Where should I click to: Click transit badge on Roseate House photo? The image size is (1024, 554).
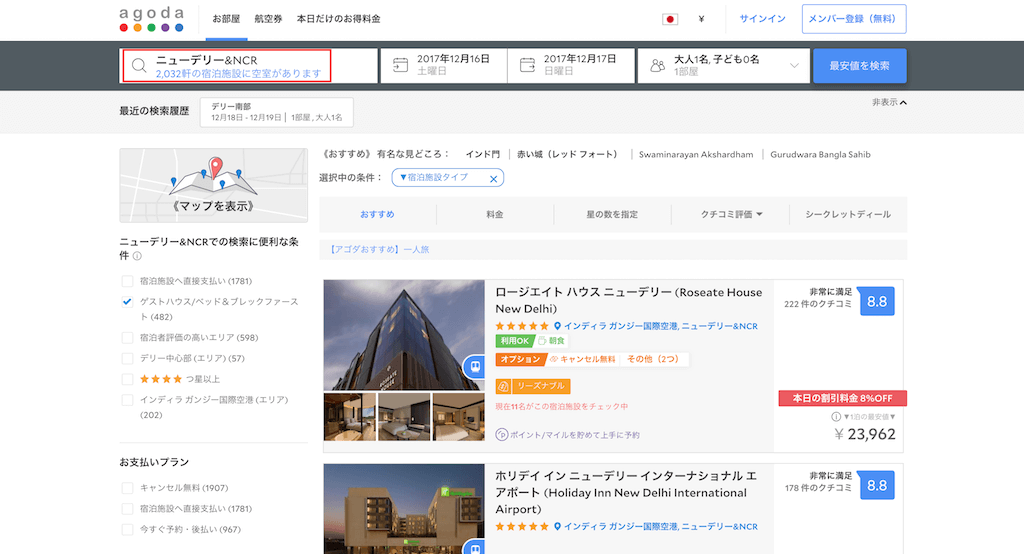pyautogui.click(x=475, y=367)
